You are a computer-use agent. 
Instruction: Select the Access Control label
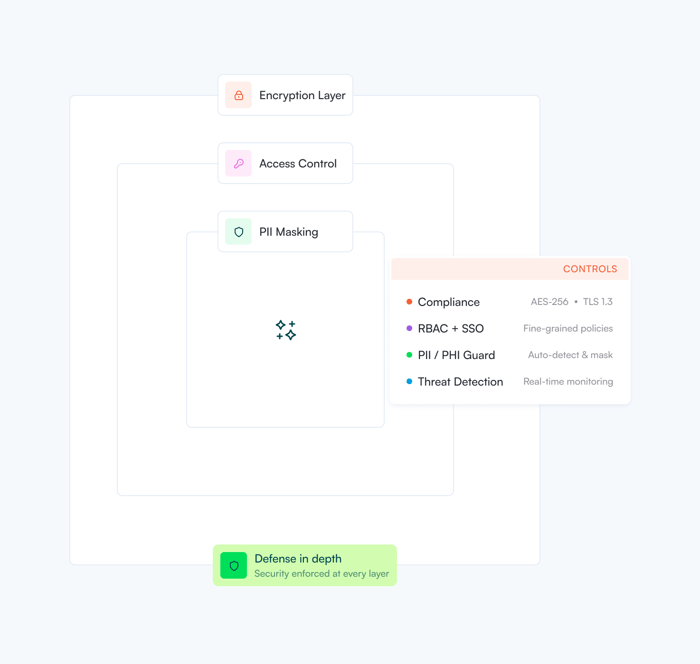298,164
